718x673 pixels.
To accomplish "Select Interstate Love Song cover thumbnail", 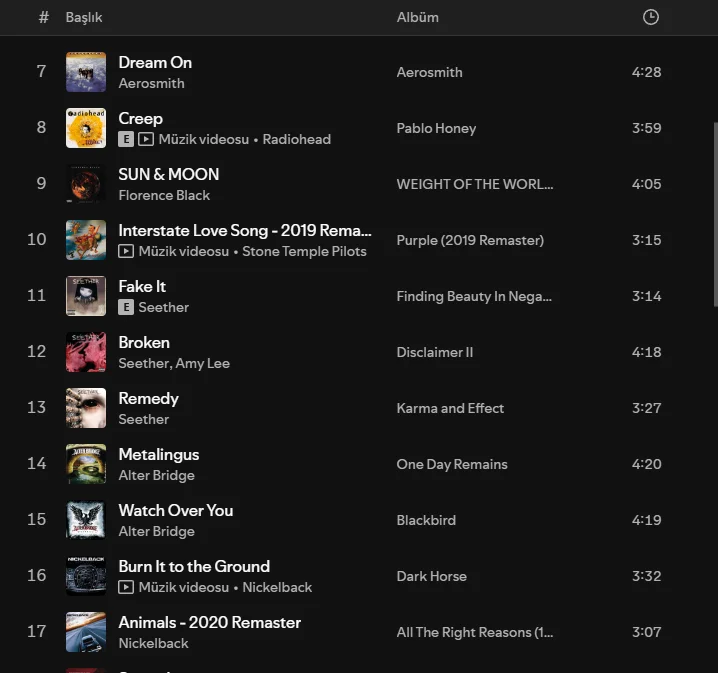I will pyautogui.click(x=86, y=240).
